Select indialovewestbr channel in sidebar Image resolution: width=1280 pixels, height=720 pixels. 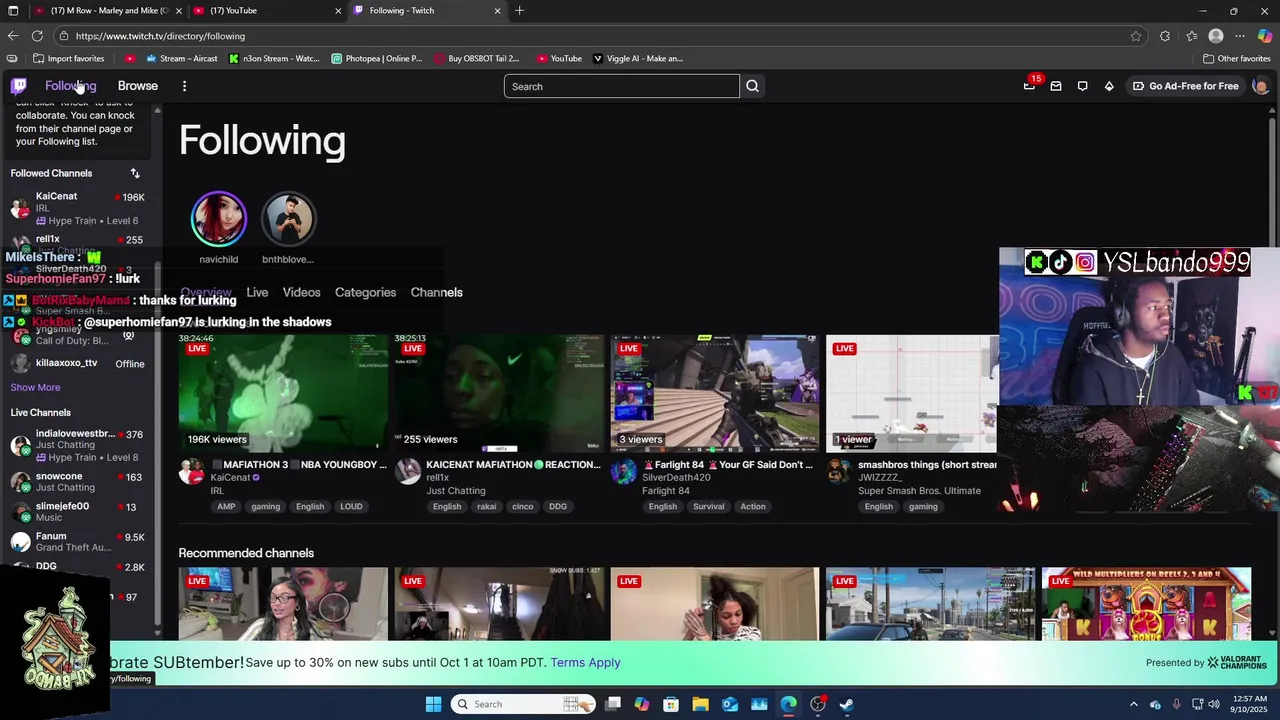click(78, 445)
